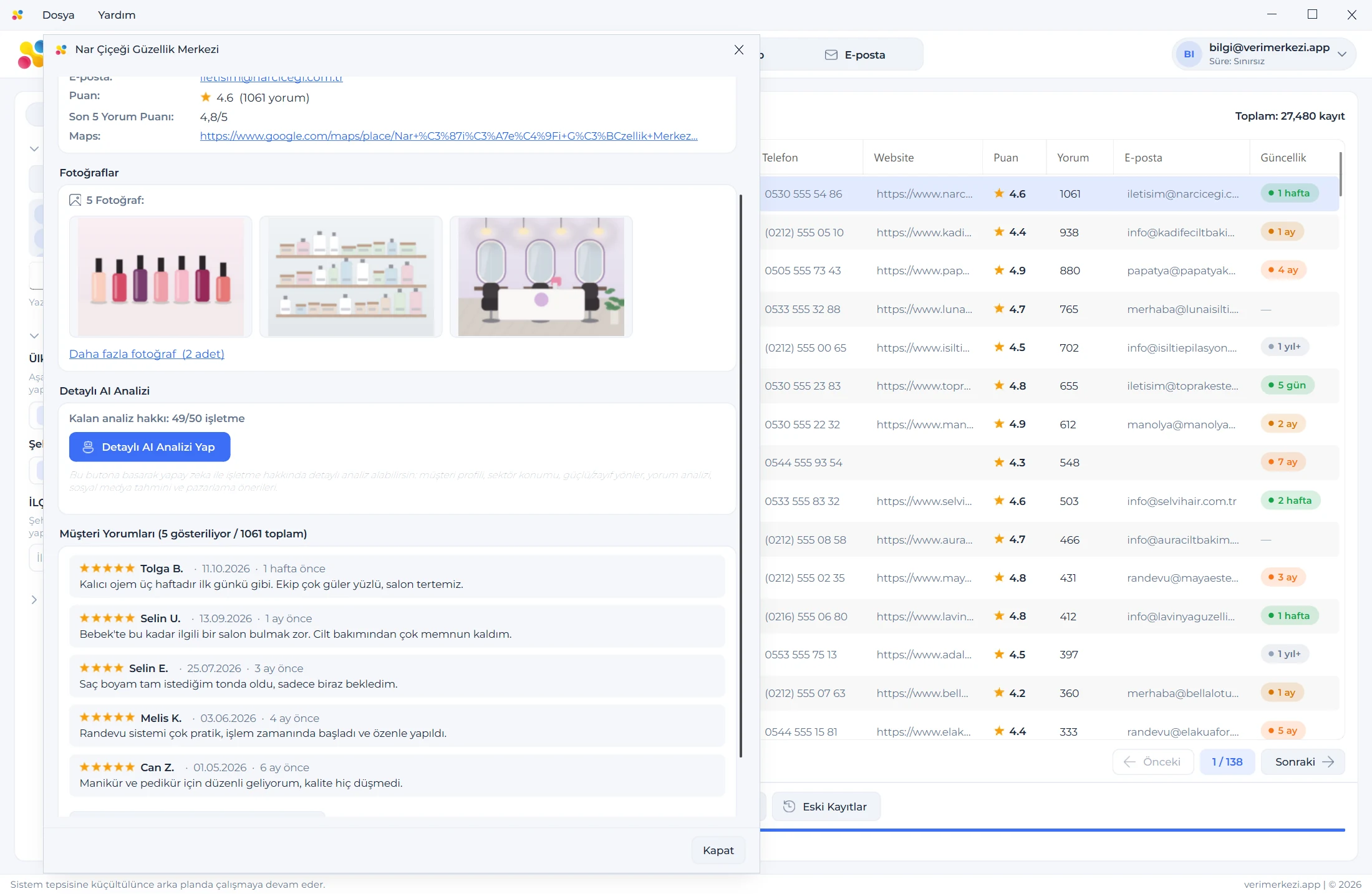Open the Google Maps link
Viewport: 1372px width, 894px height.
(448, 136)
